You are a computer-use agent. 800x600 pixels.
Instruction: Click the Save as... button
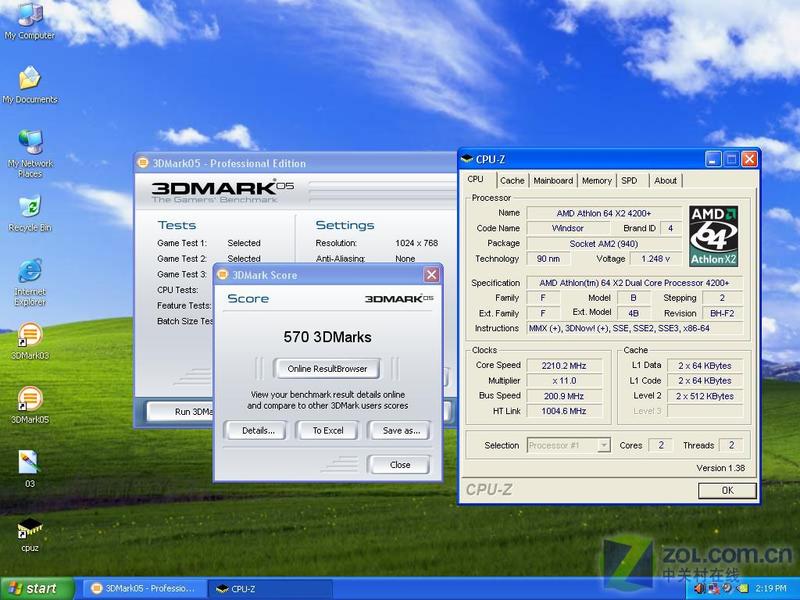pyautogui.click(x=401, y=431)
